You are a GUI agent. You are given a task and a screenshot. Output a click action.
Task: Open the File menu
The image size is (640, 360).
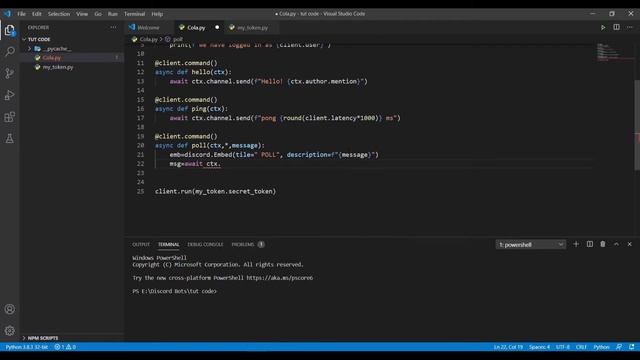(21, 14)
